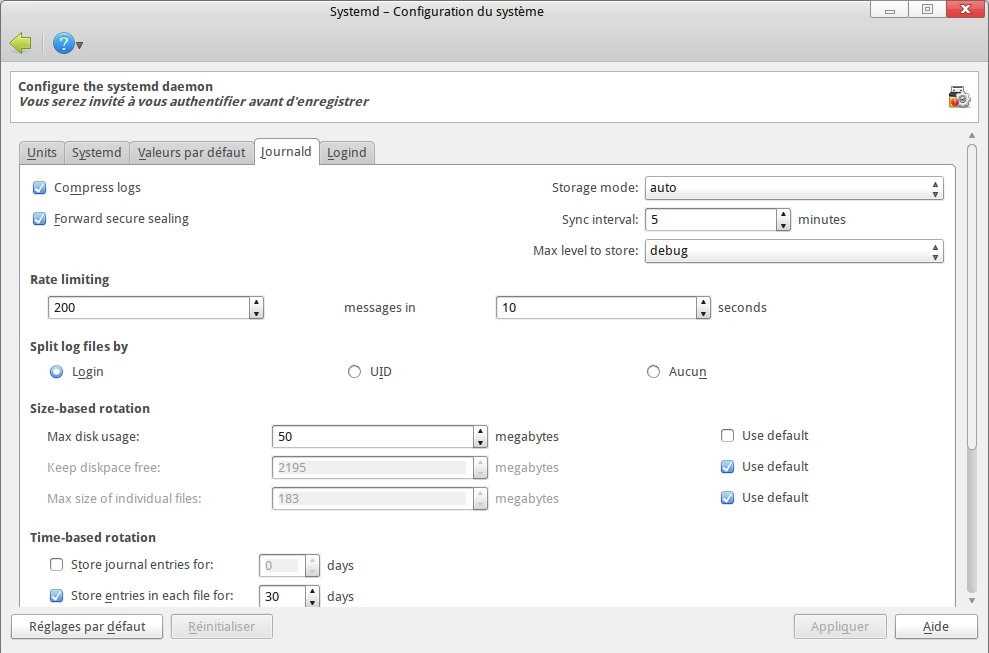
Task: Switch to the Logind tab
Action: 347,152
